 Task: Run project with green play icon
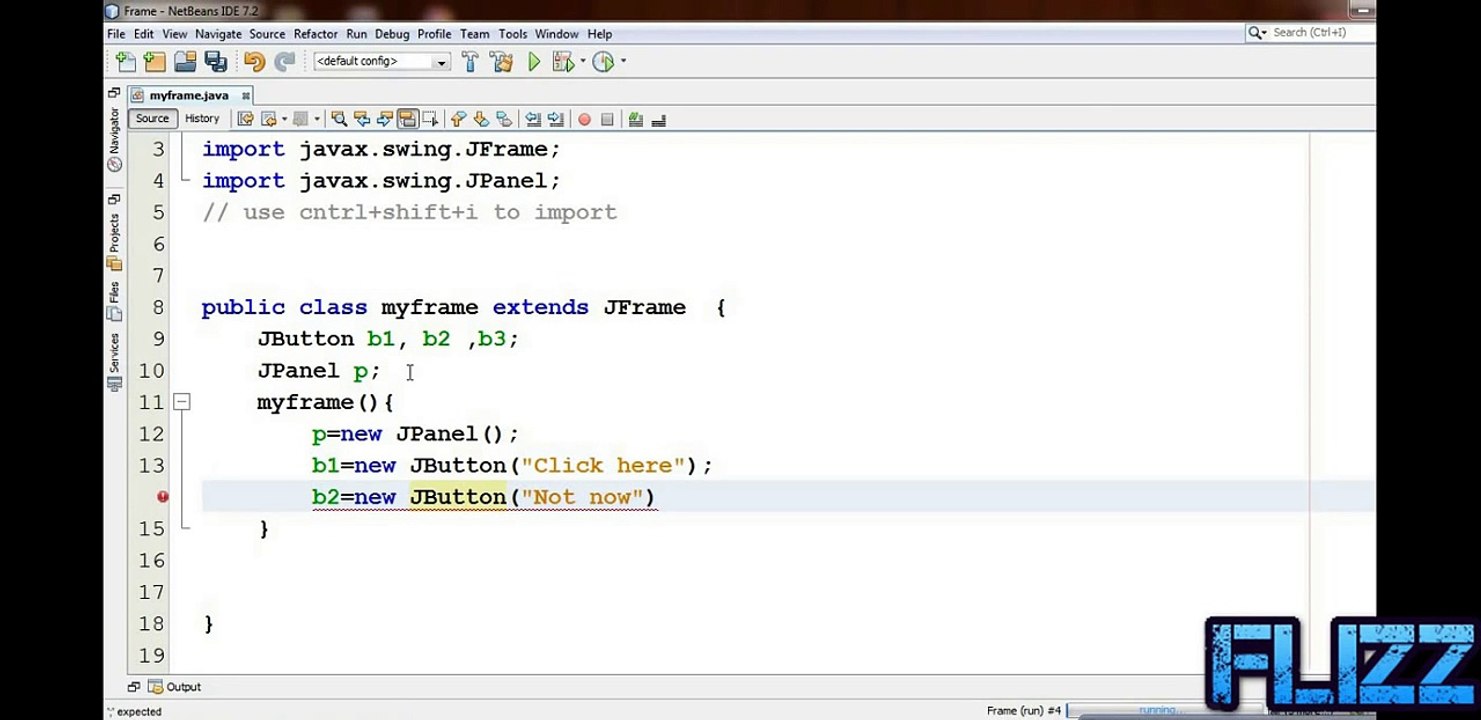coord(534,62)
